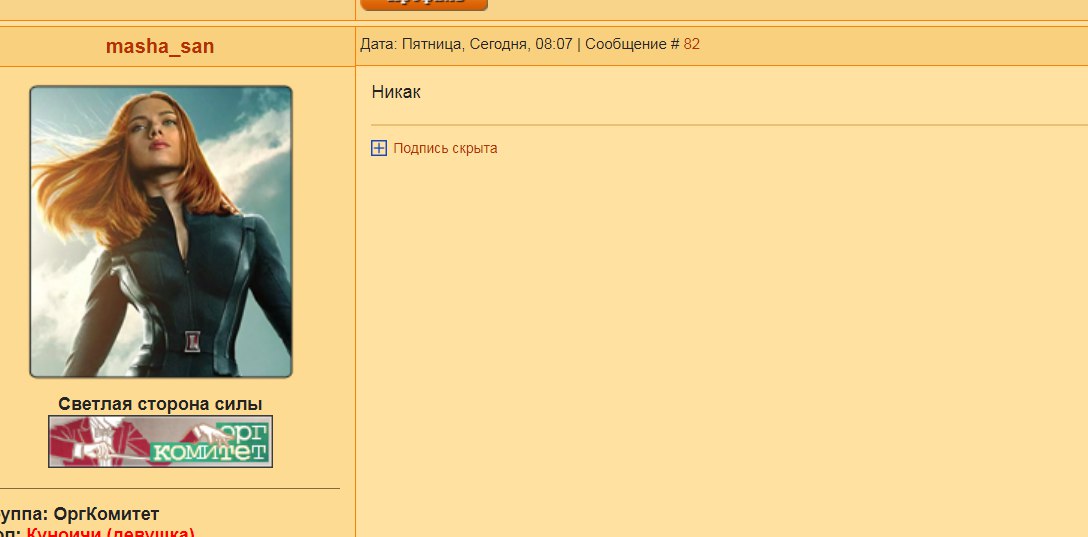Screen dimensions: 1088x537
Task: Click the orange button above the post
Action: (424, 4)
